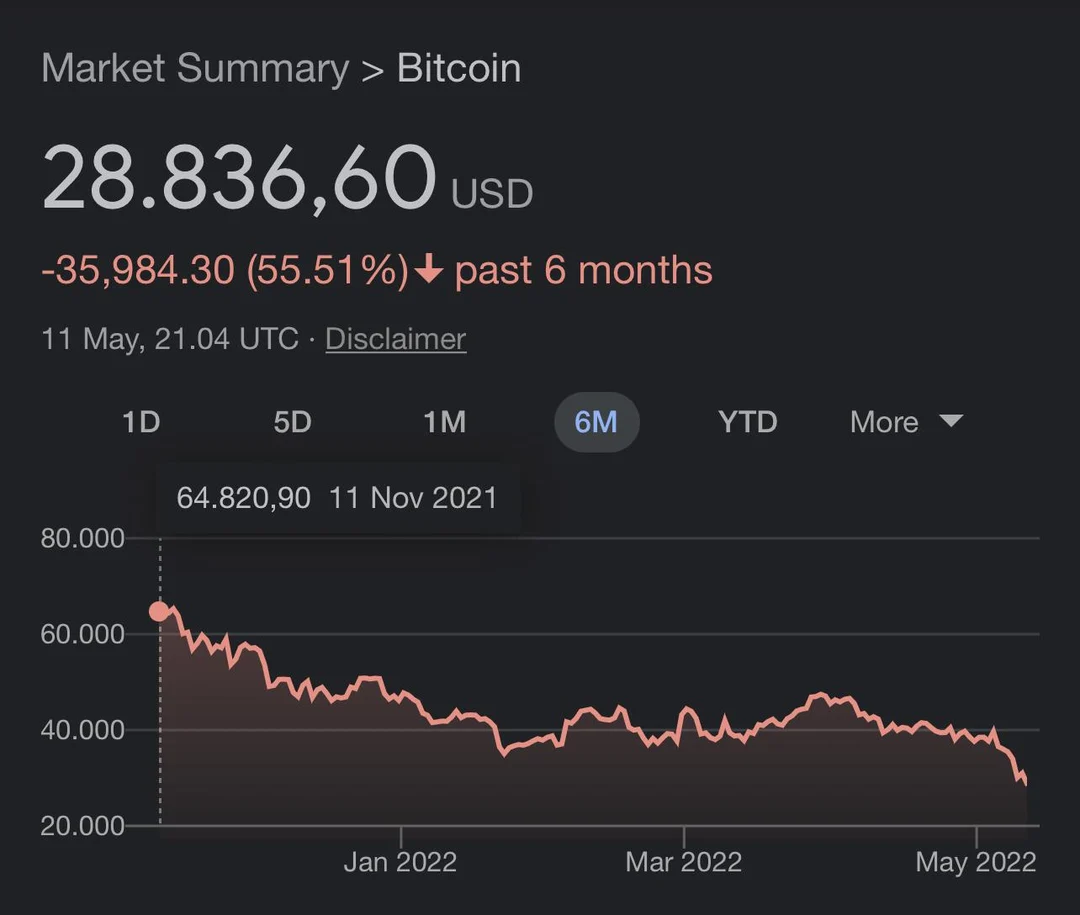Click the Mar 2022 axis label
This screenshot has width=1080, height=915.
tap(684, 861)
